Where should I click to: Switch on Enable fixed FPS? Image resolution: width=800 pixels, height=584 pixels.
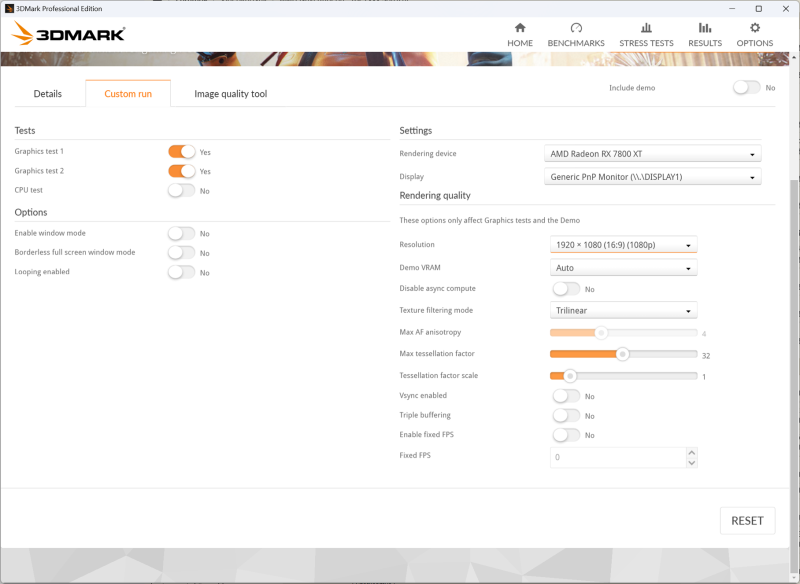coord(566,435)
